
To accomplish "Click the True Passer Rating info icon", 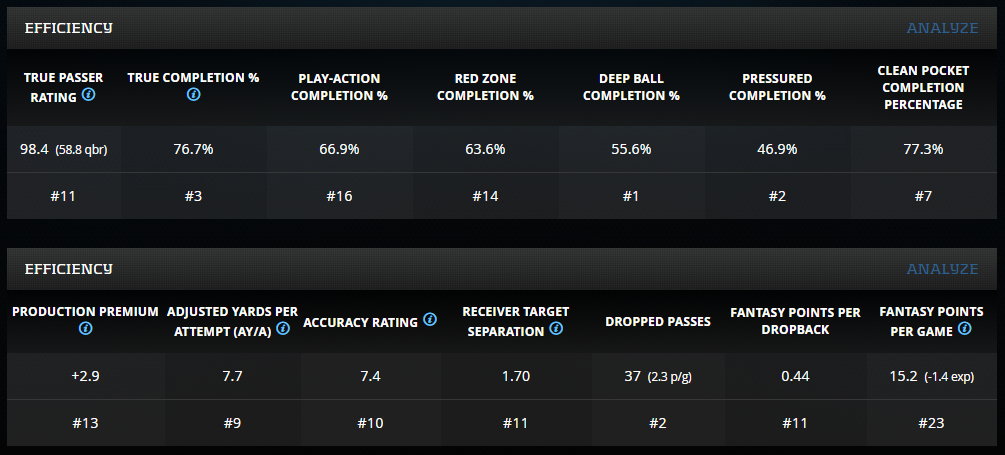I will pyautogui.click(x=89, y=95).
